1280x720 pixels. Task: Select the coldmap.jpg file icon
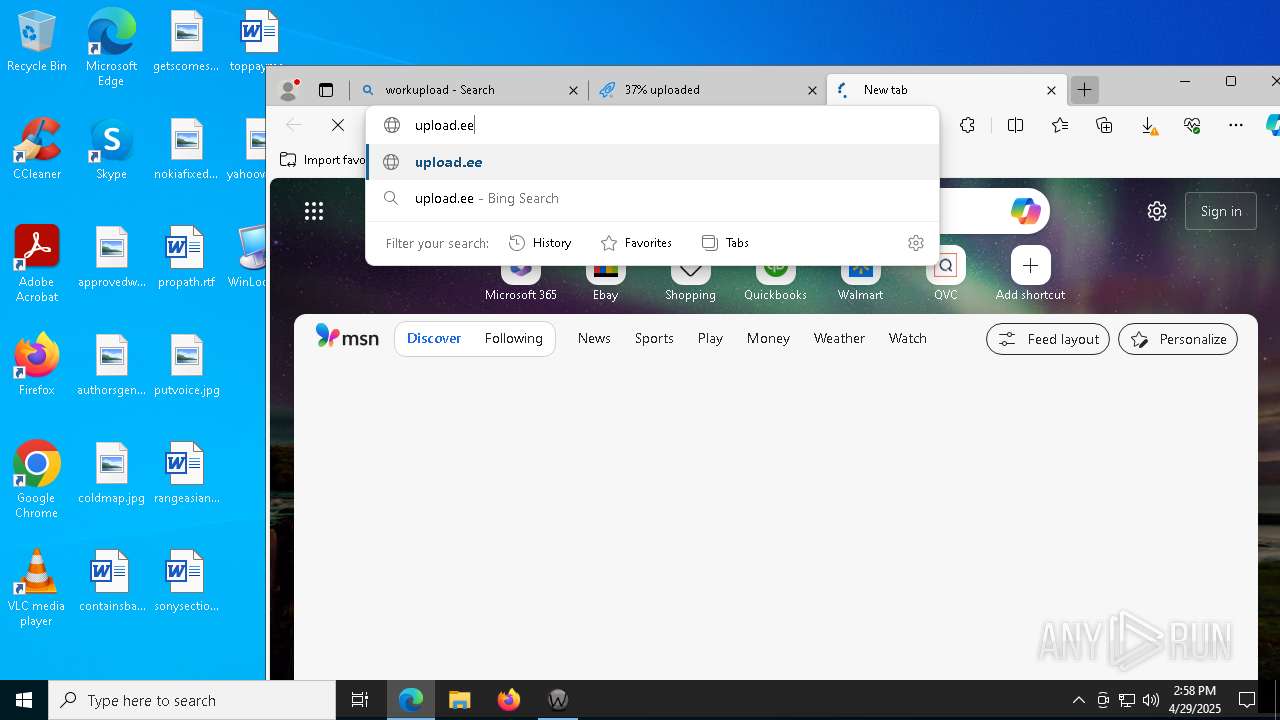point(111,474)
